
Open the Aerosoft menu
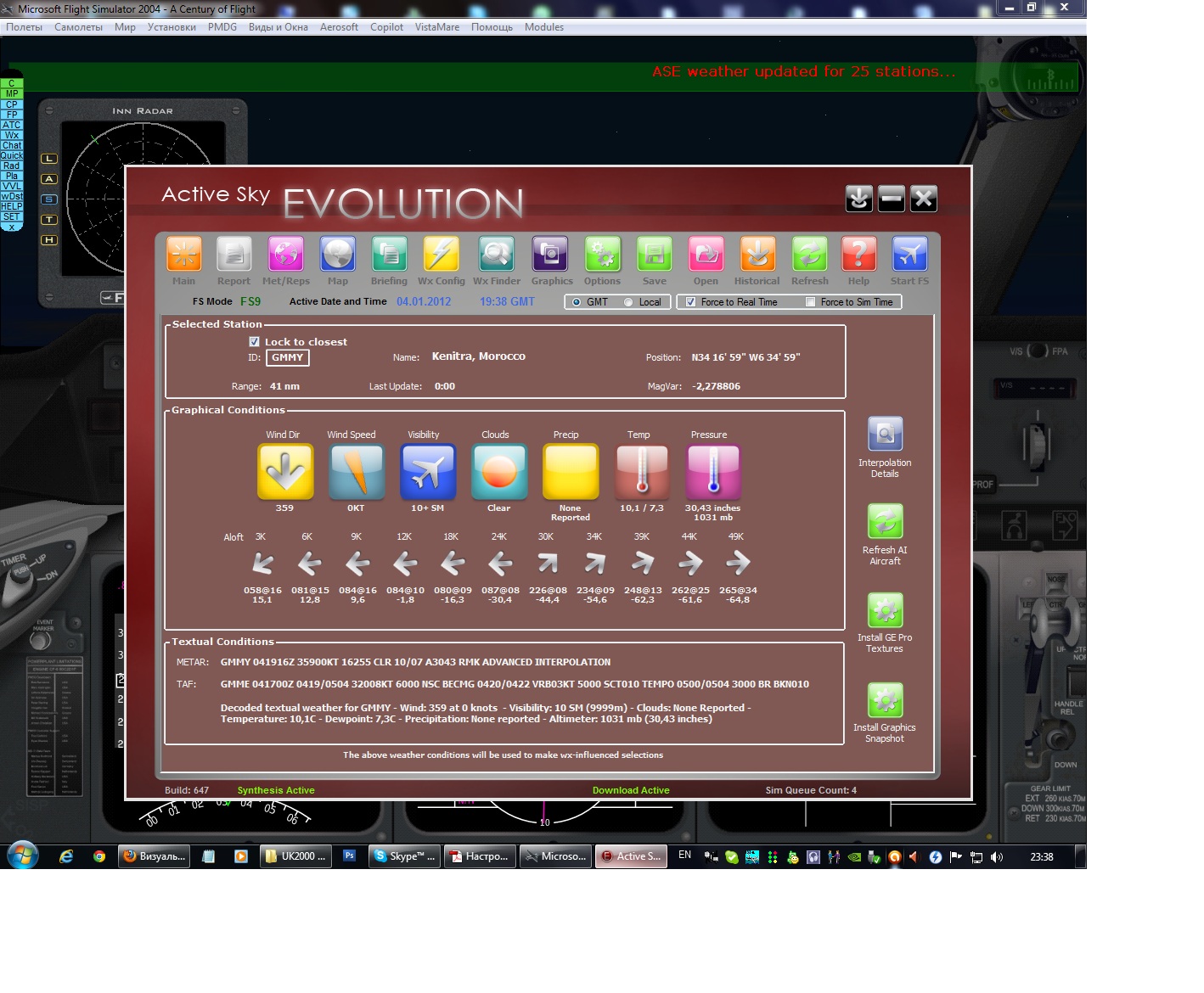click(x=339, y=27)
